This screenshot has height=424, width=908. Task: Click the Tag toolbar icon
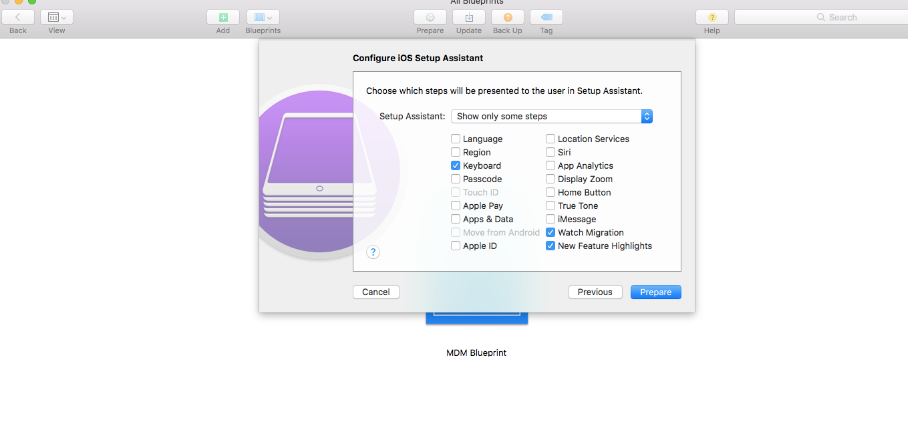pyautogui.click(x=546, y=17)
